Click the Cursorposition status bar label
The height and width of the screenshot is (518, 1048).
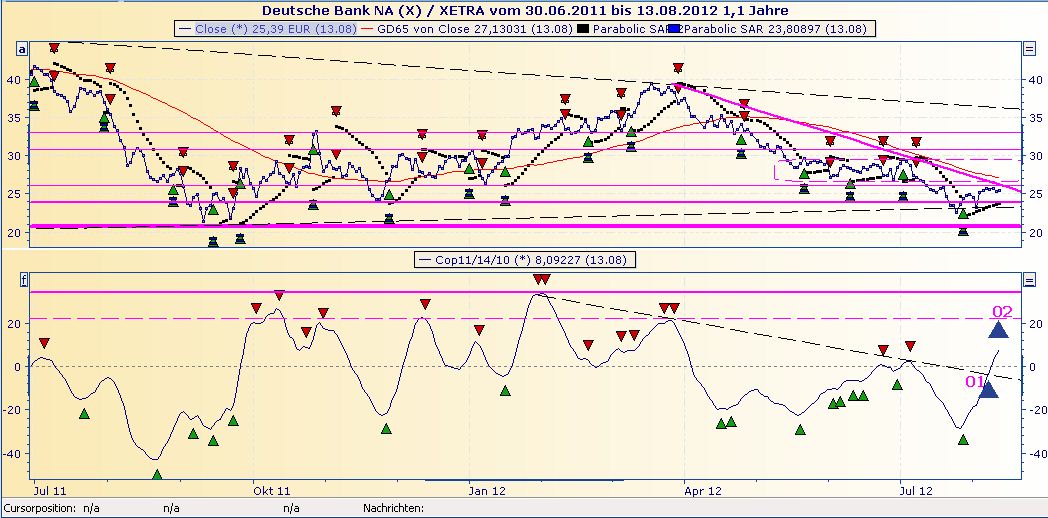39,509
